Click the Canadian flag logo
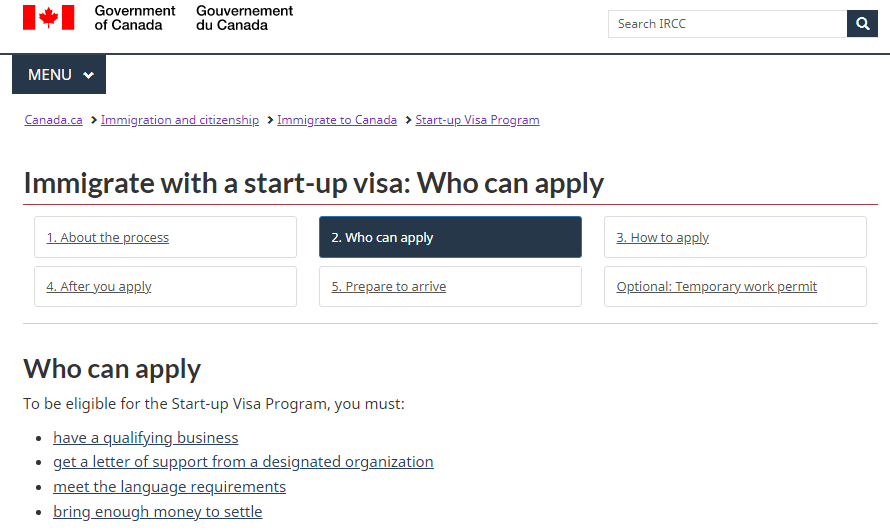Viewport: 890px width, 531px height. point(49,18)
